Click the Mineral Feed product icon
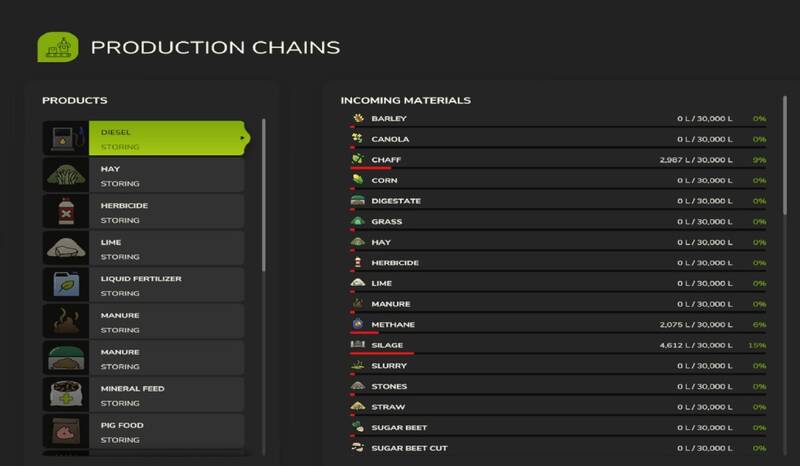Viewport: 800px width, 466px height. coord(65,394)
